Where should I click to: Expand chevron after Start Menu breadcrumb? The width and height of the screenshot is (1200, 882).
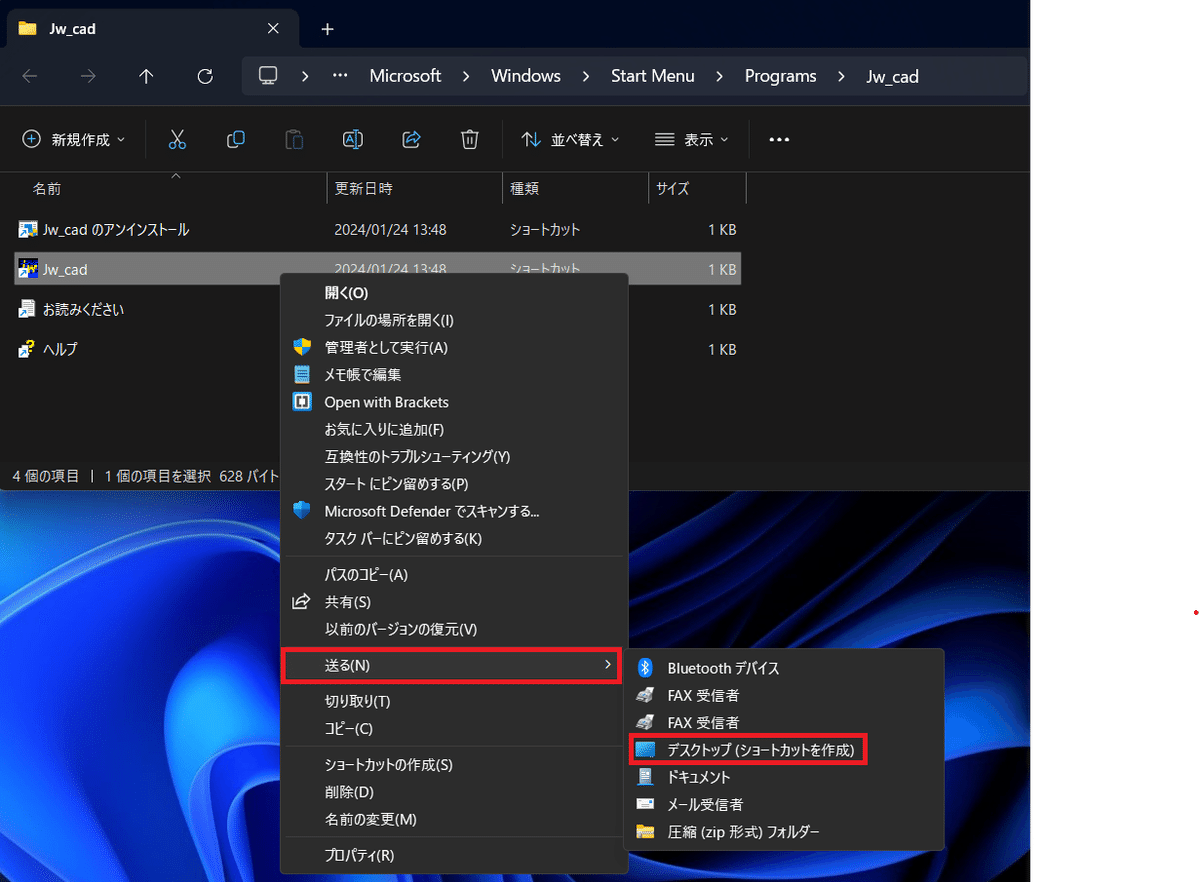(x=720, y=76)
